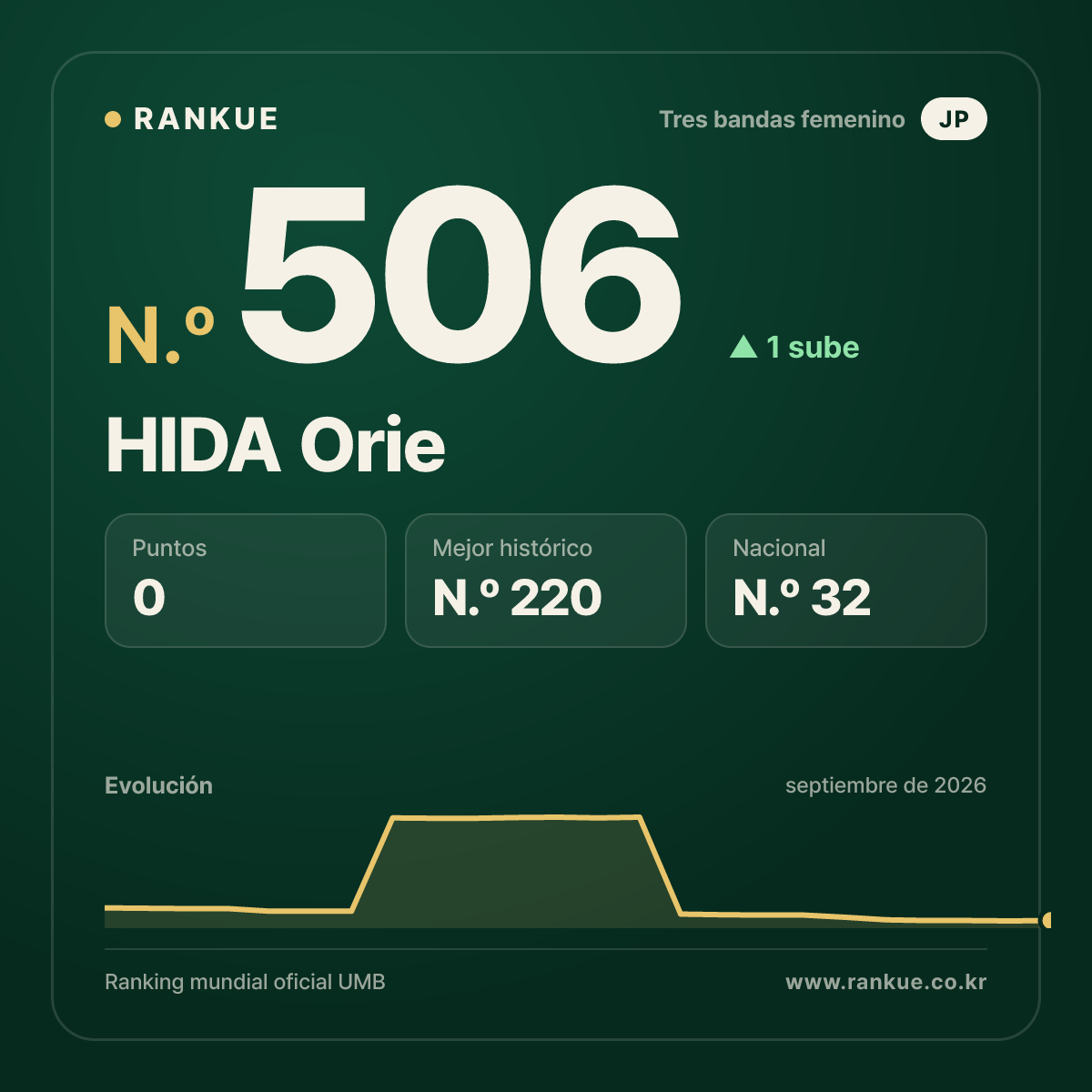Click the yellow endpoint marker on the chart
Image resolution: width=1092 pixels, height=1092 pixels.
click(1046, 920)
